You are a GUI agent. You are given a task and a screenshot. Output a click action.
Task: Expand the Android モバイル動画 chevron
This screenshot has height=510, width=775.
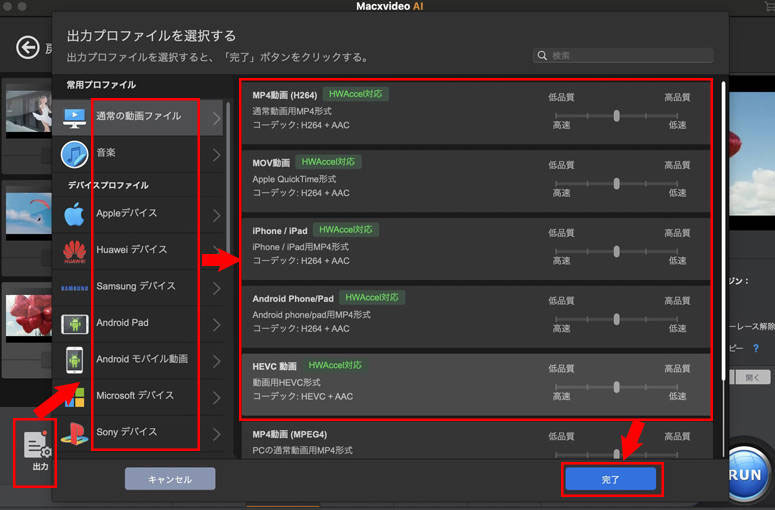click(216, 360)
